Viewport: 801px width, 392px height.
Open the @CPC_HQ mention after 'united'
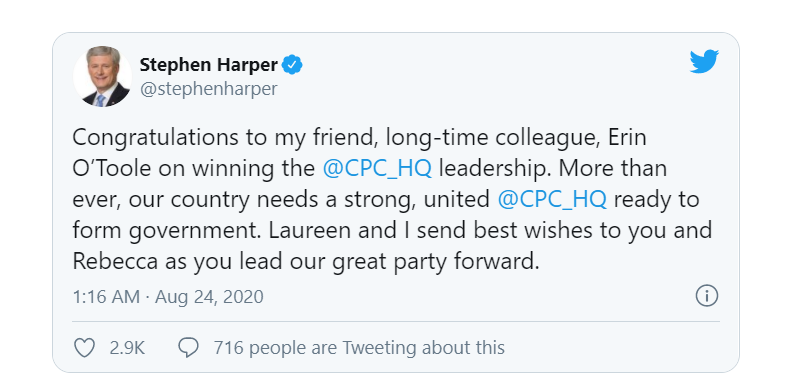(552, 200)
